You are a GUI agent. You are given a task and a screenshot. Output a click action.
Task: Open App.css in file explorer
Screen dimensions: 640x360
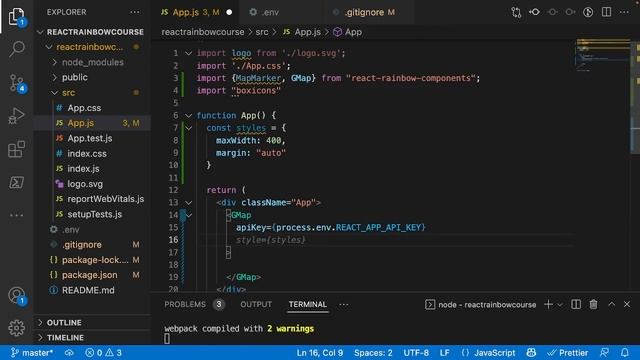pos(84,108)
